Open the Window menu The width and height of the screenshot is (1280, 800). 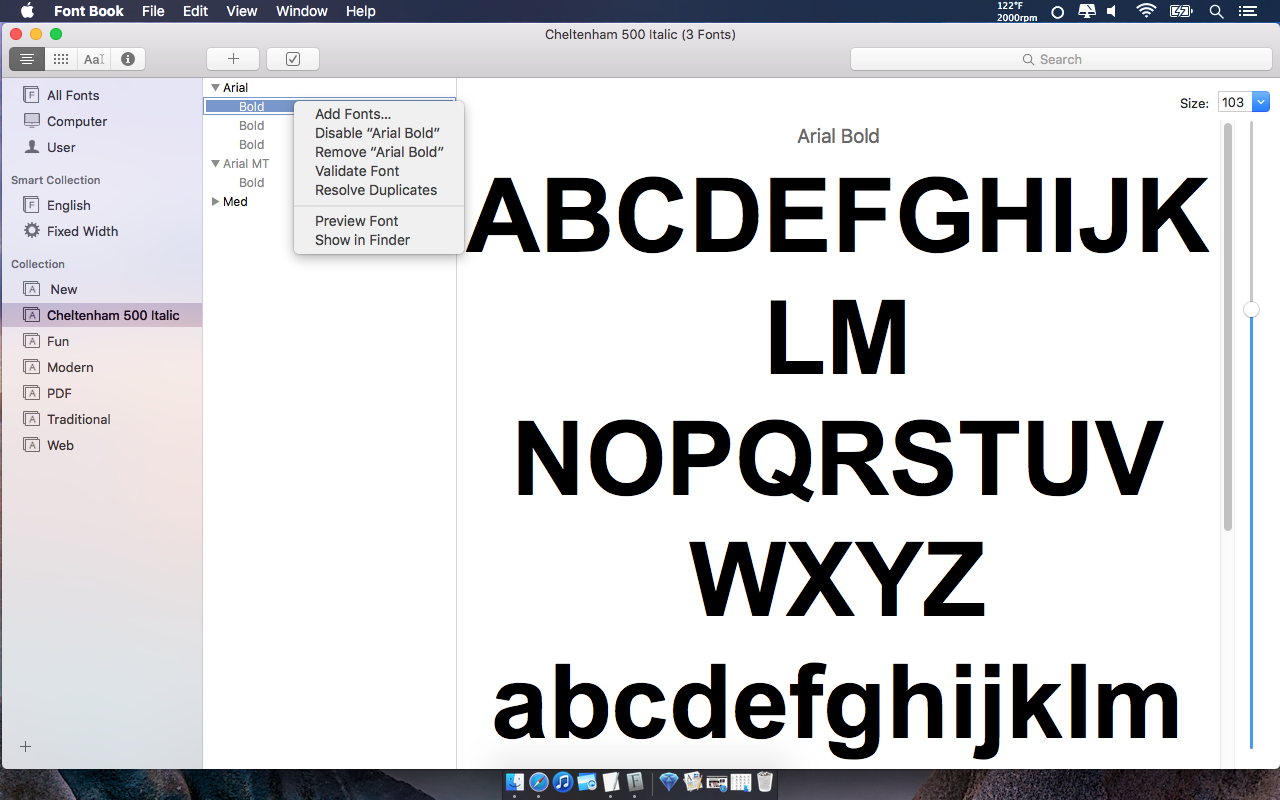[302, 11]
